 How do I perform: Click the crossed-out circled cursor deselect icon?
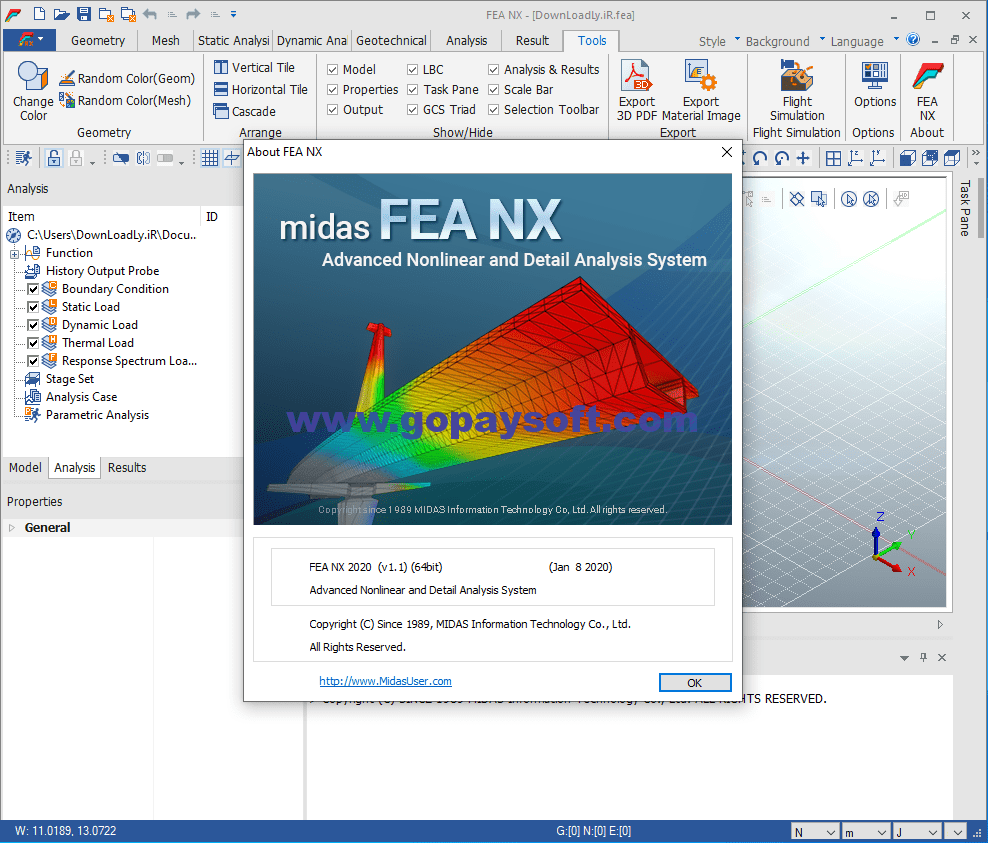click(871, 200)
